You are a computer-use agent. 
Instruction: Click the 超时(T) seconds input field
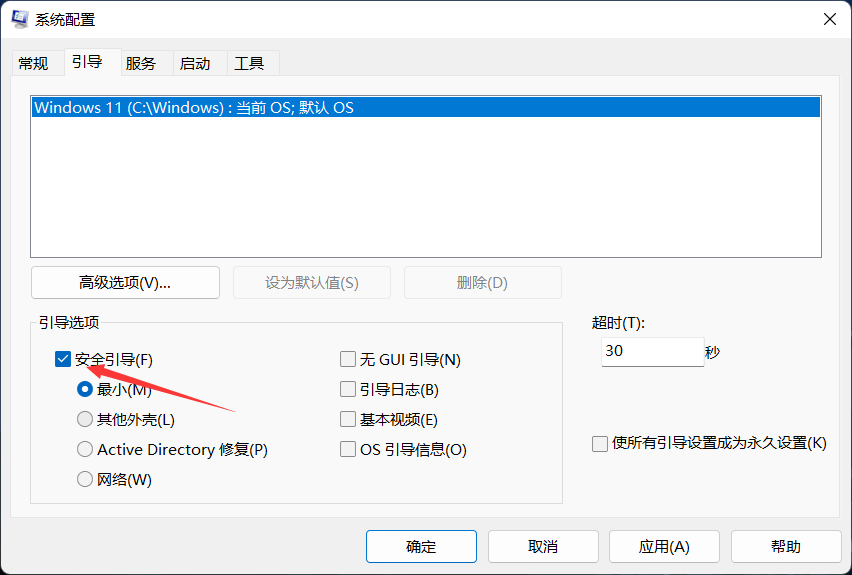point(651,351)
